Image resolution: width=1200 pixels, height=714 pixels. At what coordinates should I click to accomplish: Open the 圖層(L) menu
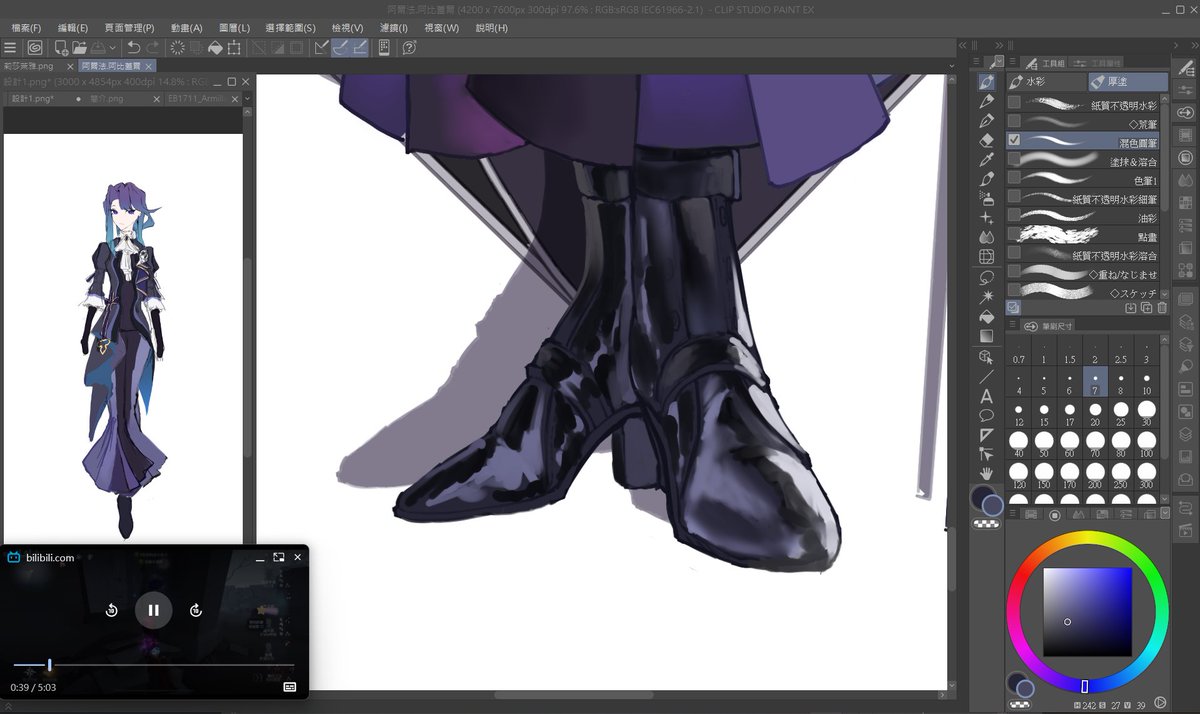point(234,28)
